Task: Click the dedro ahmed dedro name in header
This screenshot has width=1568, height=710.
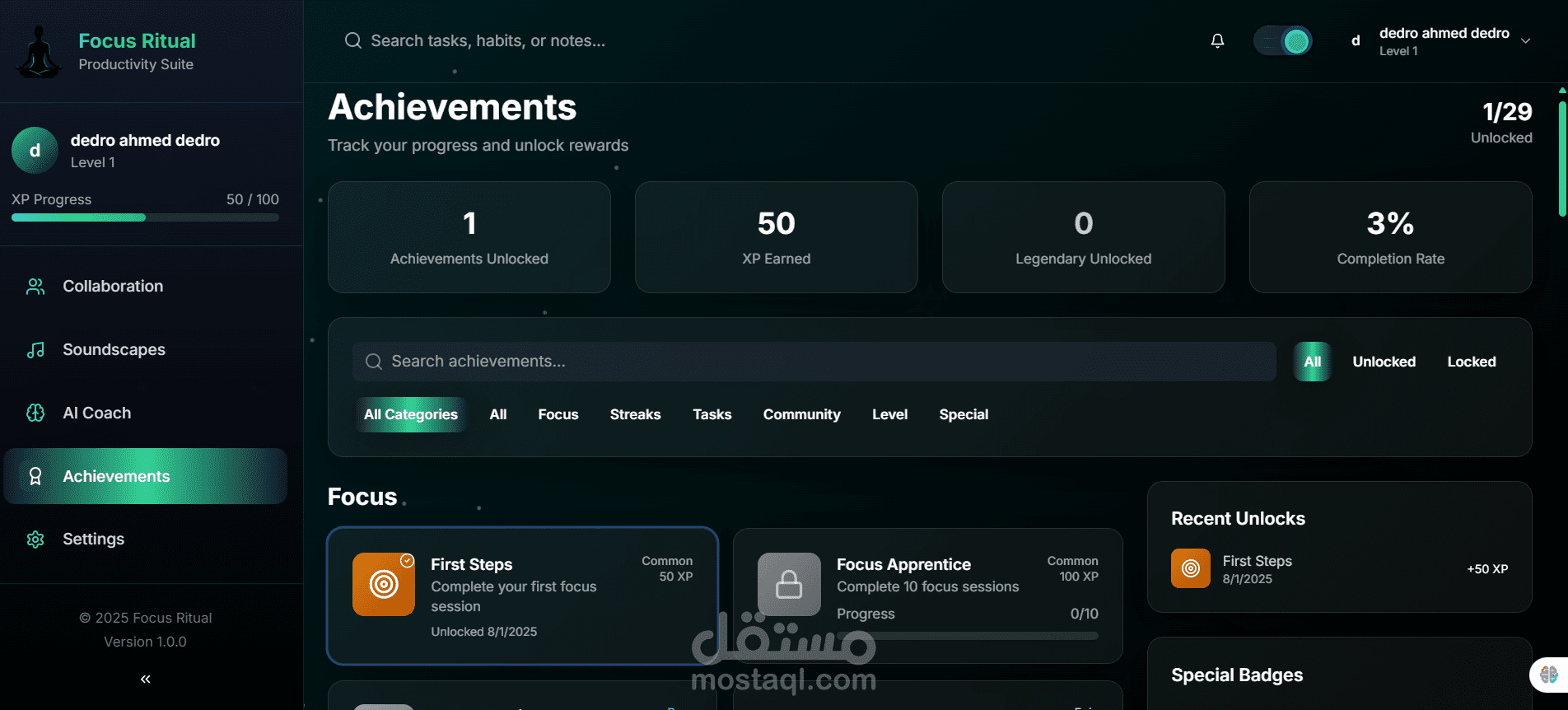Action: tap(1444, 33)
